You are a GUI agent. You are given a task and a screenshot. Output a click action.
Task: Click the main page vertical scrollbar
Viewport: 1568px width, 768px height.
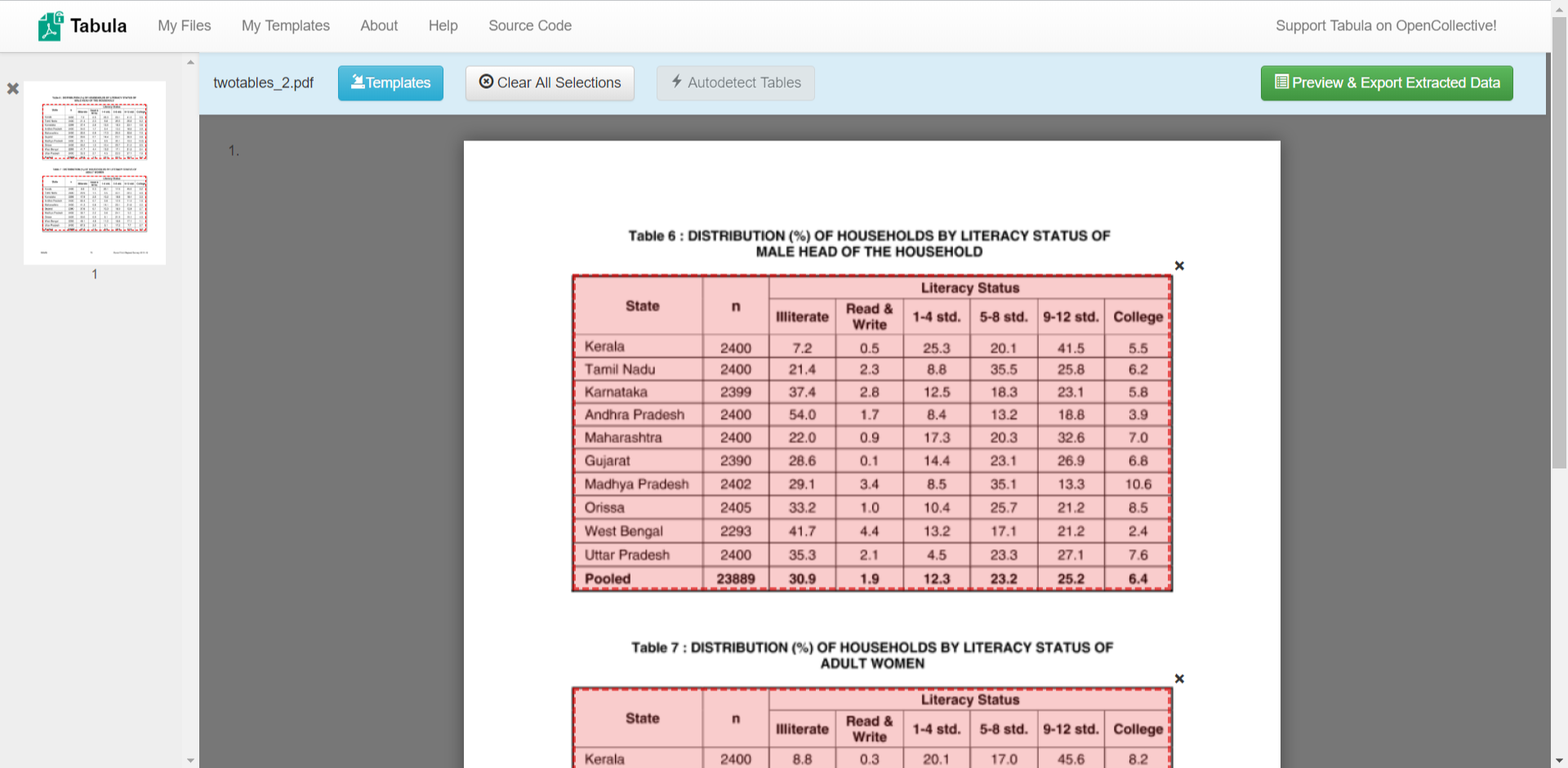tap(1558, 245)
